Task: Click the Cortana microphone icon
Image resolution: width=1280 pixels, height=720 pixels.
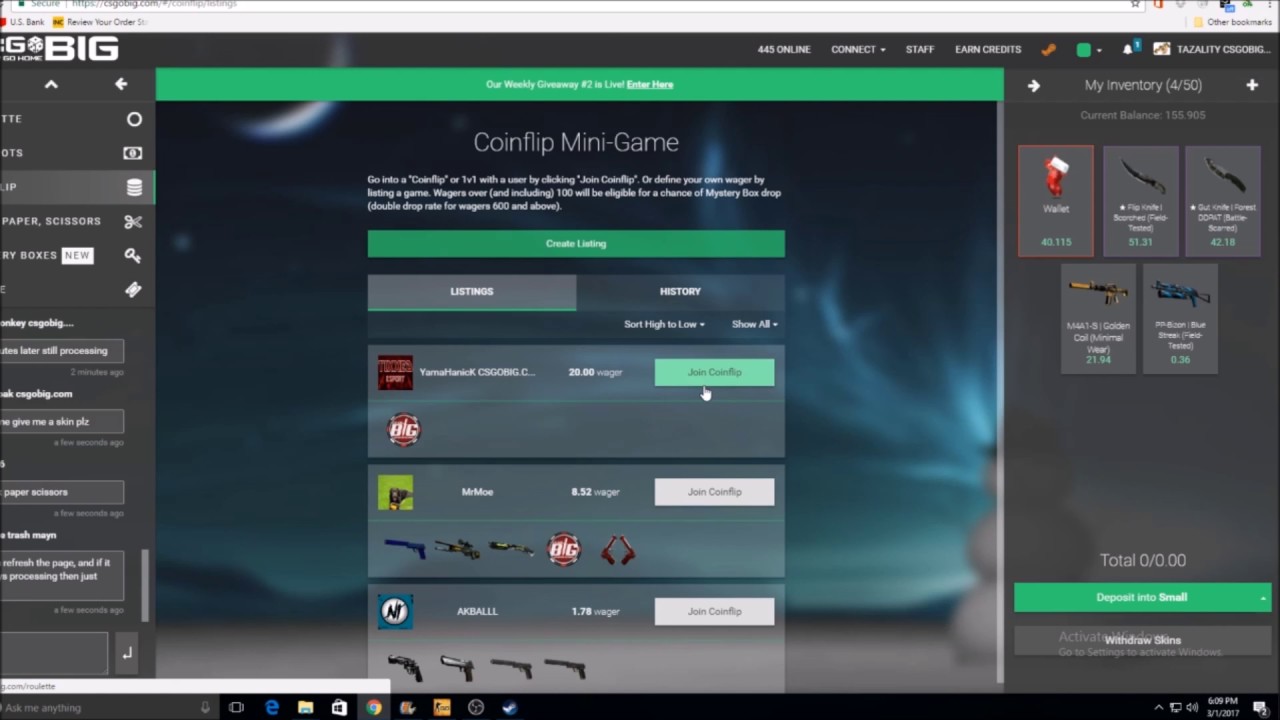Action: (205, 708)
